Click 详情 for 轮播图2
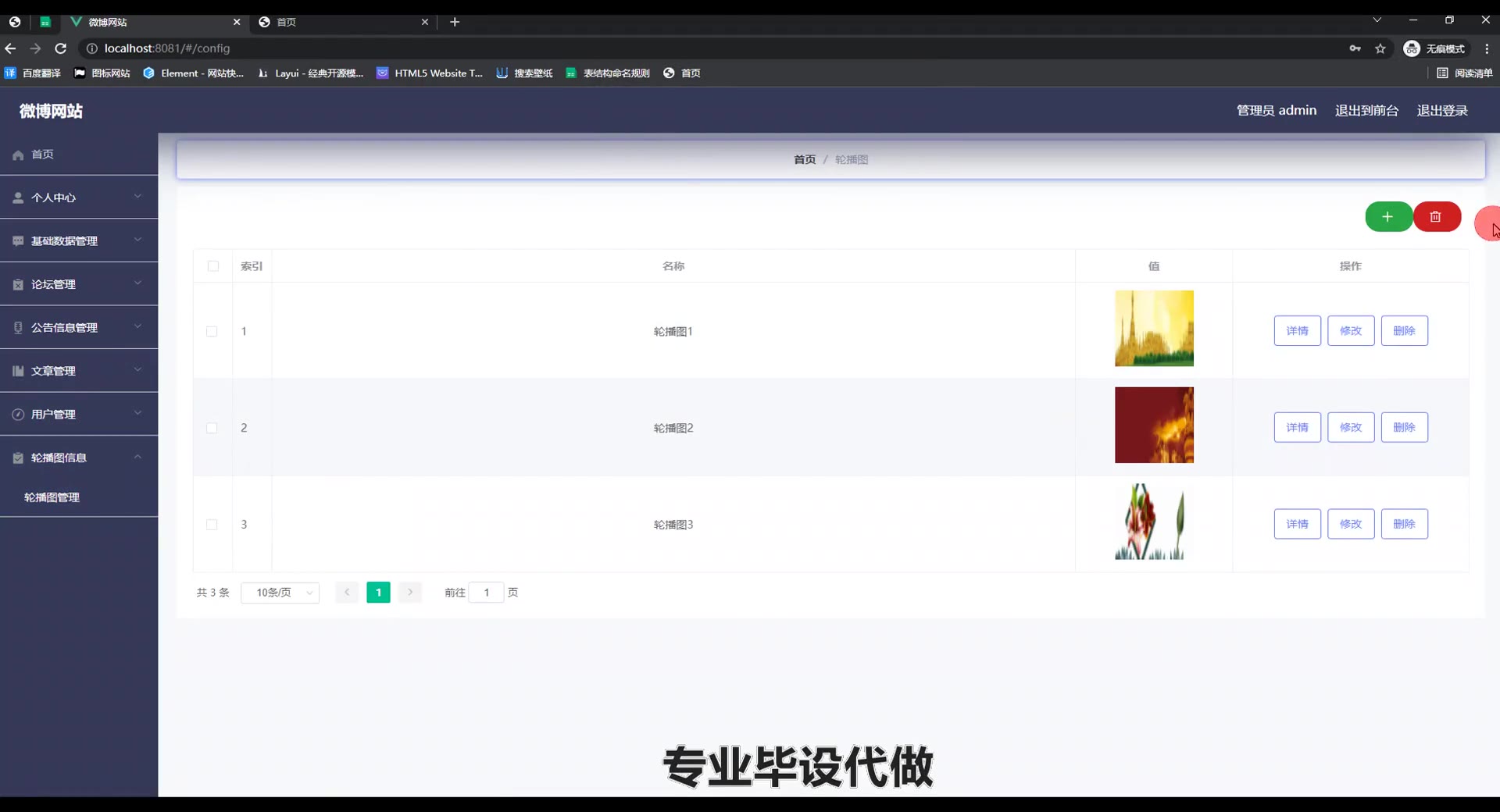 [1298, 428]
